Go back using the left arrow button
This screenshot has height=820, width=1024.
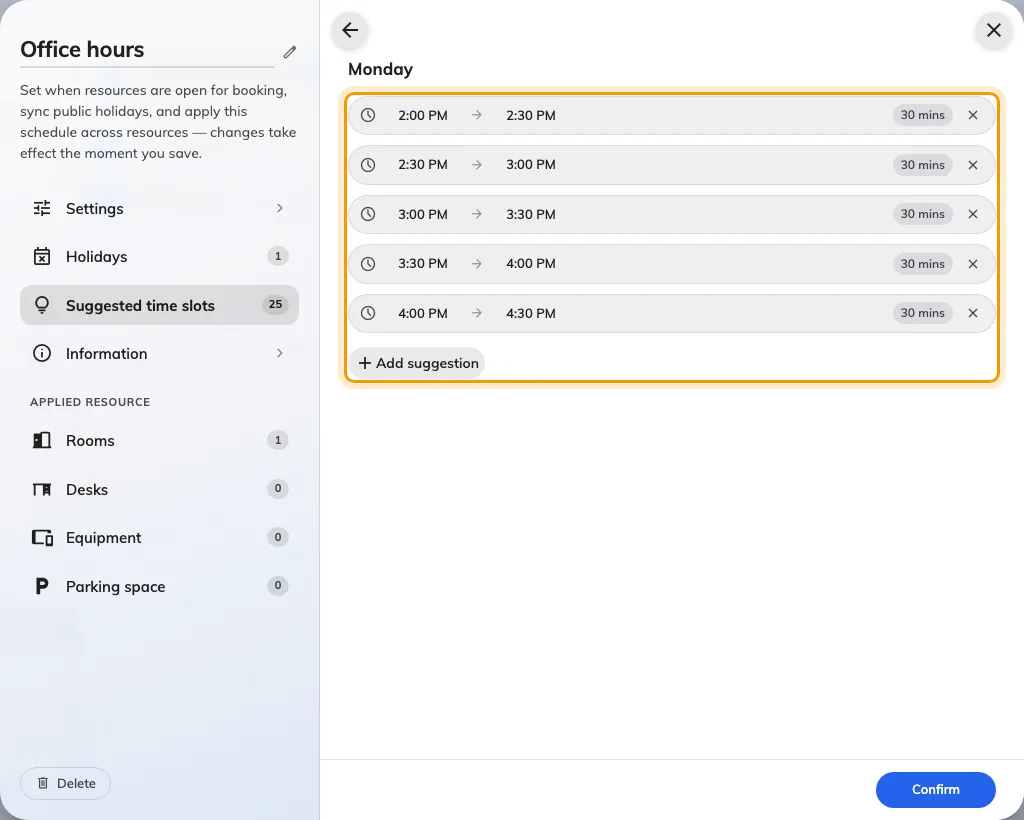(x=350, y=30)
